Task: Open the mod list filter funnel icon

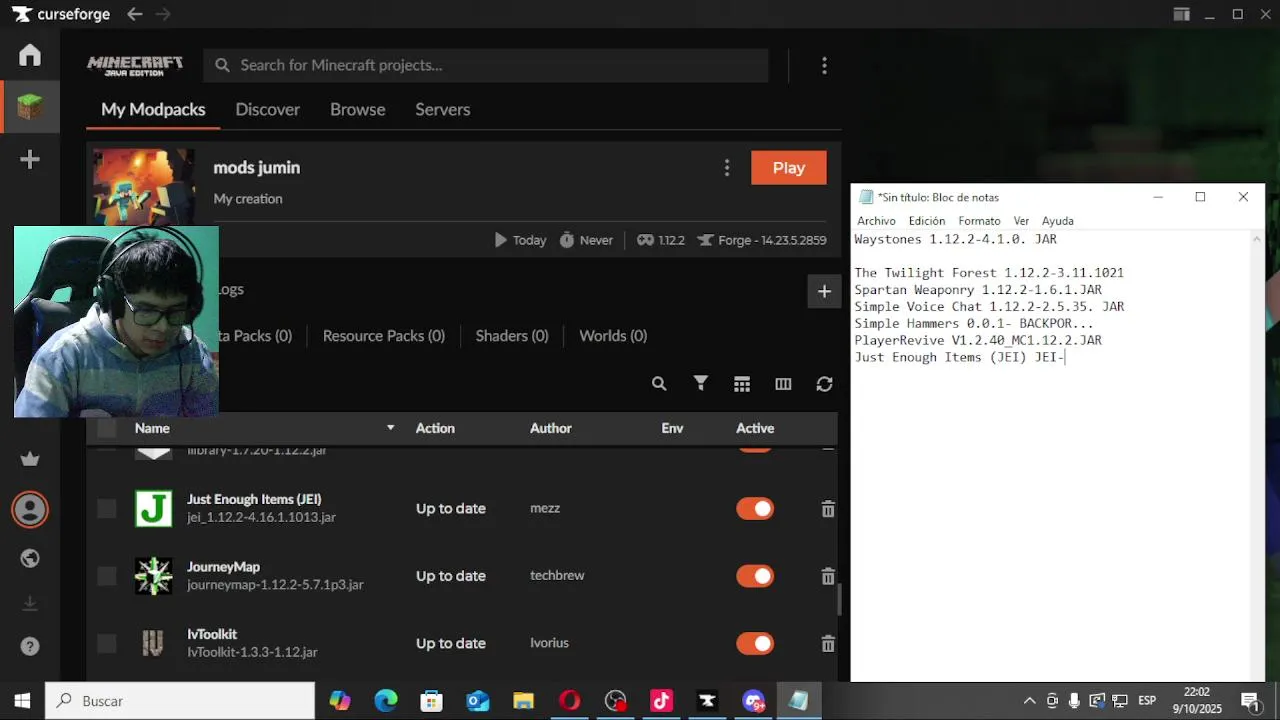Action: 701,383
